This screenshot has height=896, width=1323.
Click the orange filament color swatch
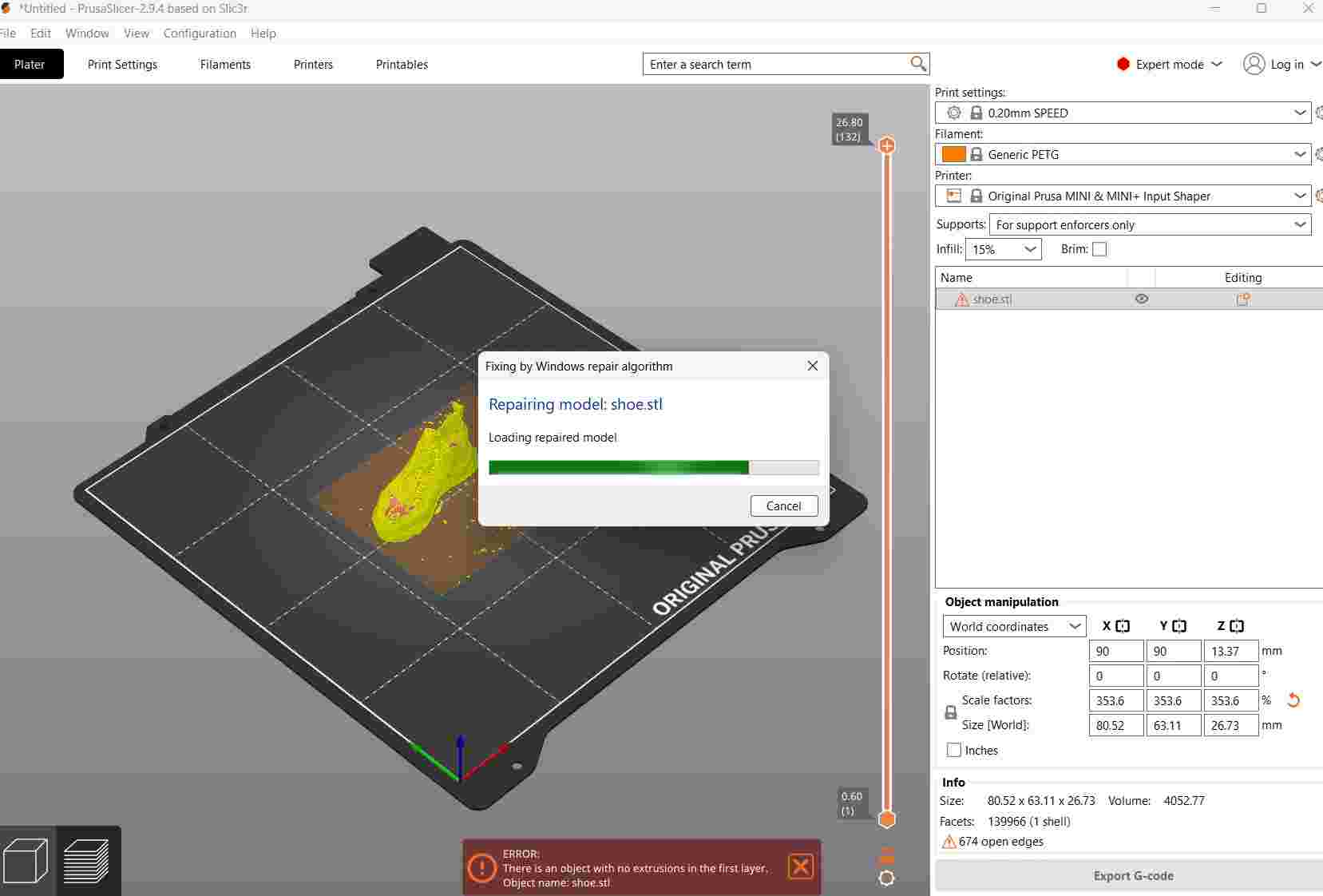954,154
